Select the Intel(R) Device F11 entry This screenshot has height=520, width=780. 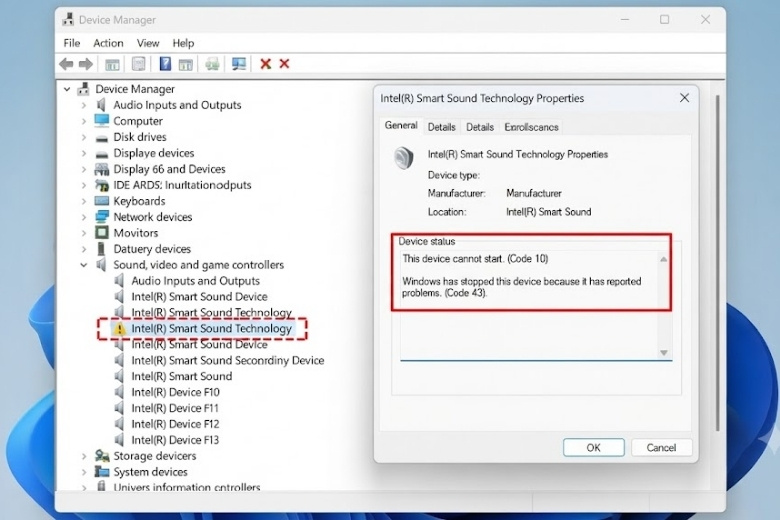175,408
